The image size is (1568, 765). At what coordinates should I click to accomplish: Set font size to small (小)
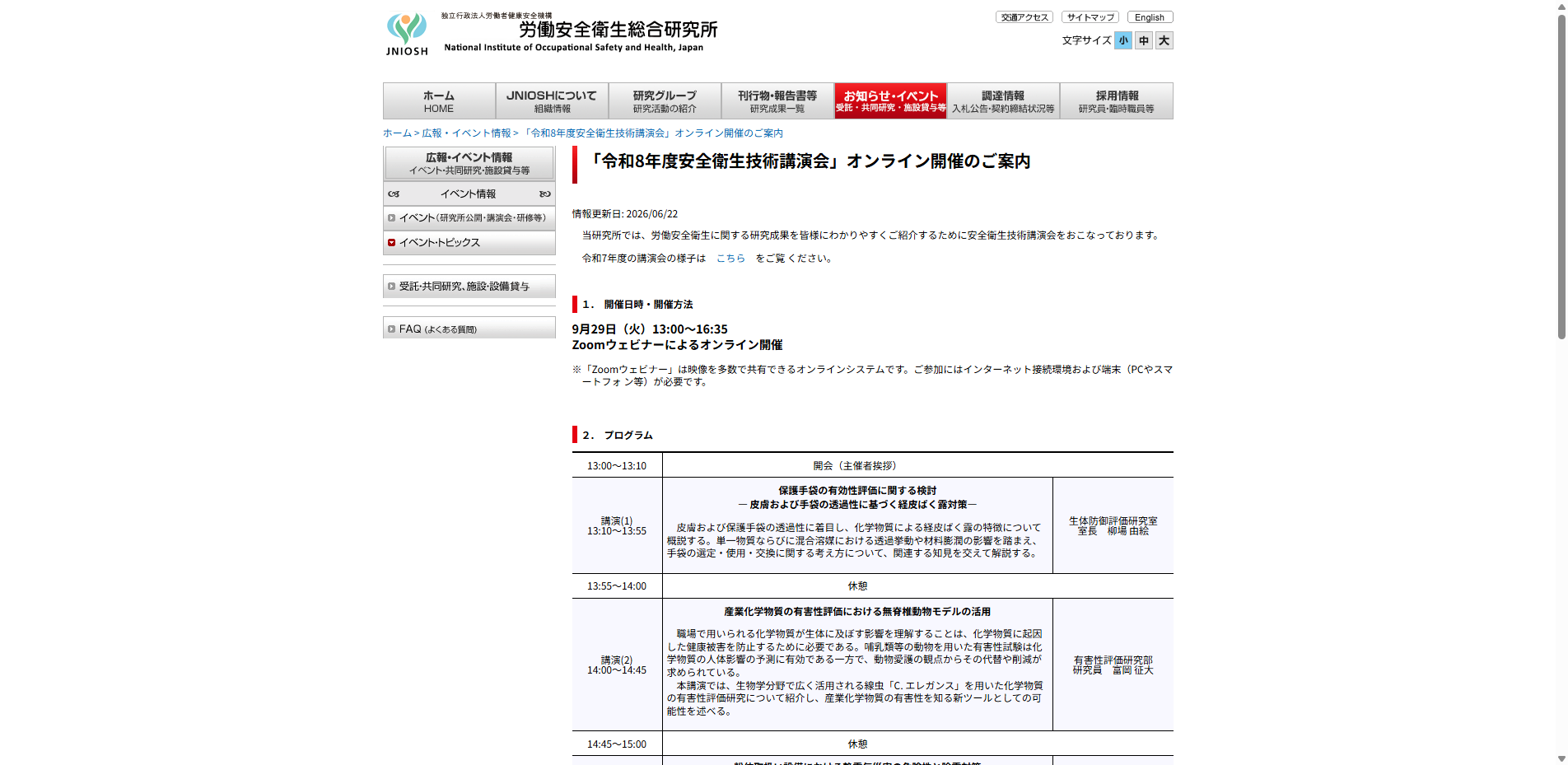coord(1122,40)
